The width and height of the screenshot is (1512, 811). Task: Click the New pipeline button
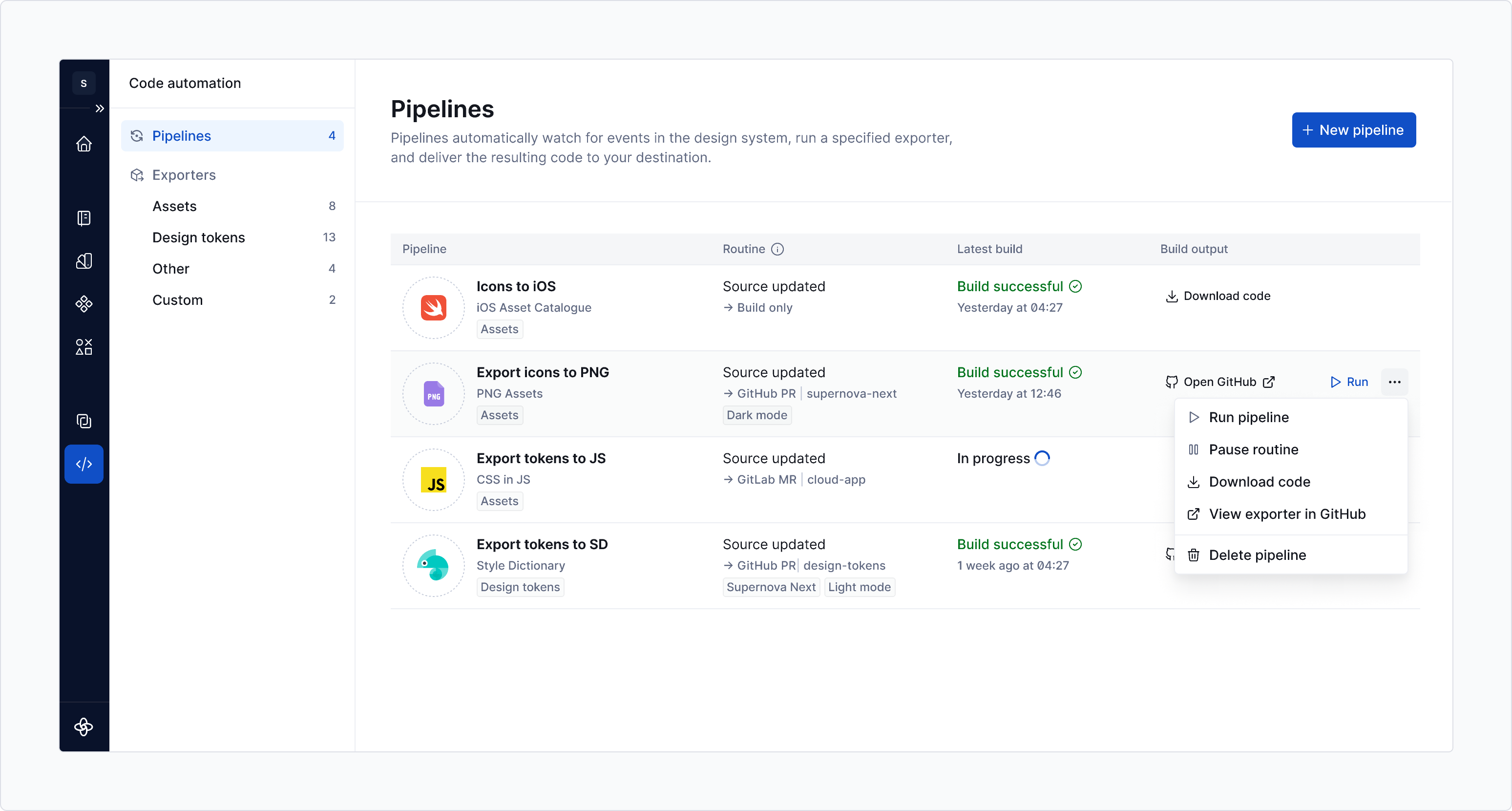pyautogui.click(x=1353, y=130)
